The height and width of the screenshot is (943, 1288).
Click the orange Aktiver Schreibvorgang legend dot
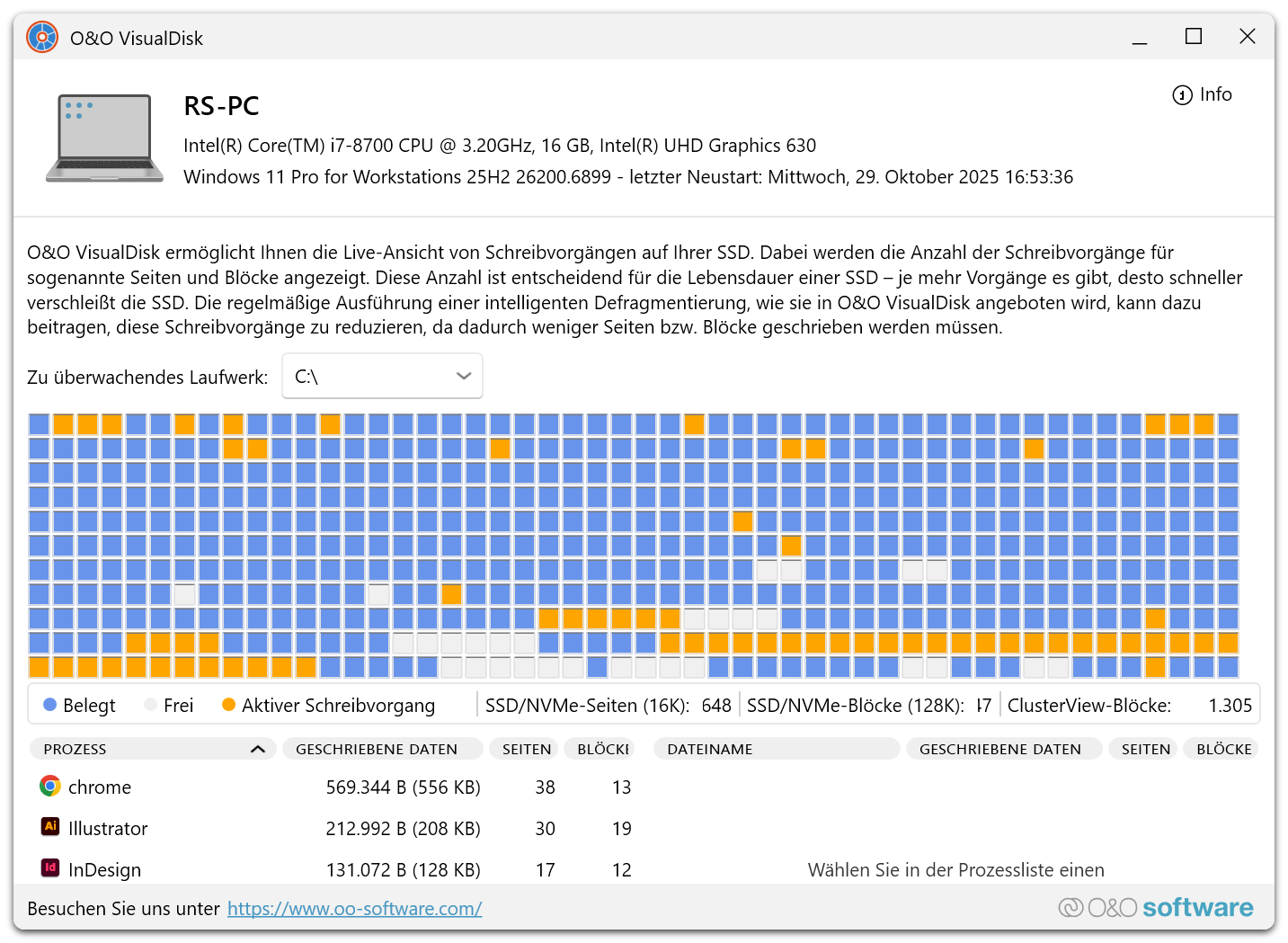click(x=228, y=705)
